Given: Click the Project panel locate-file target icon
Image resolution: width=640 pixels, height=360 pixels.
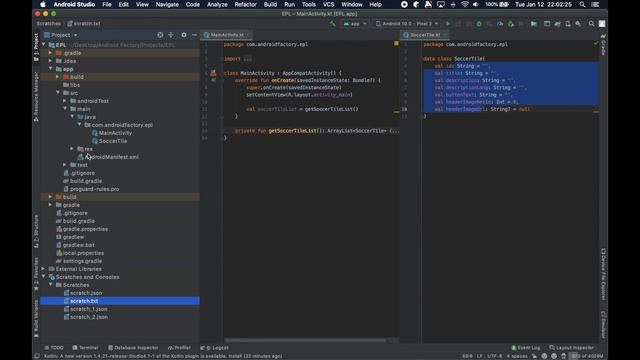Looking at the screenshot, I should [x=160, y=35].
